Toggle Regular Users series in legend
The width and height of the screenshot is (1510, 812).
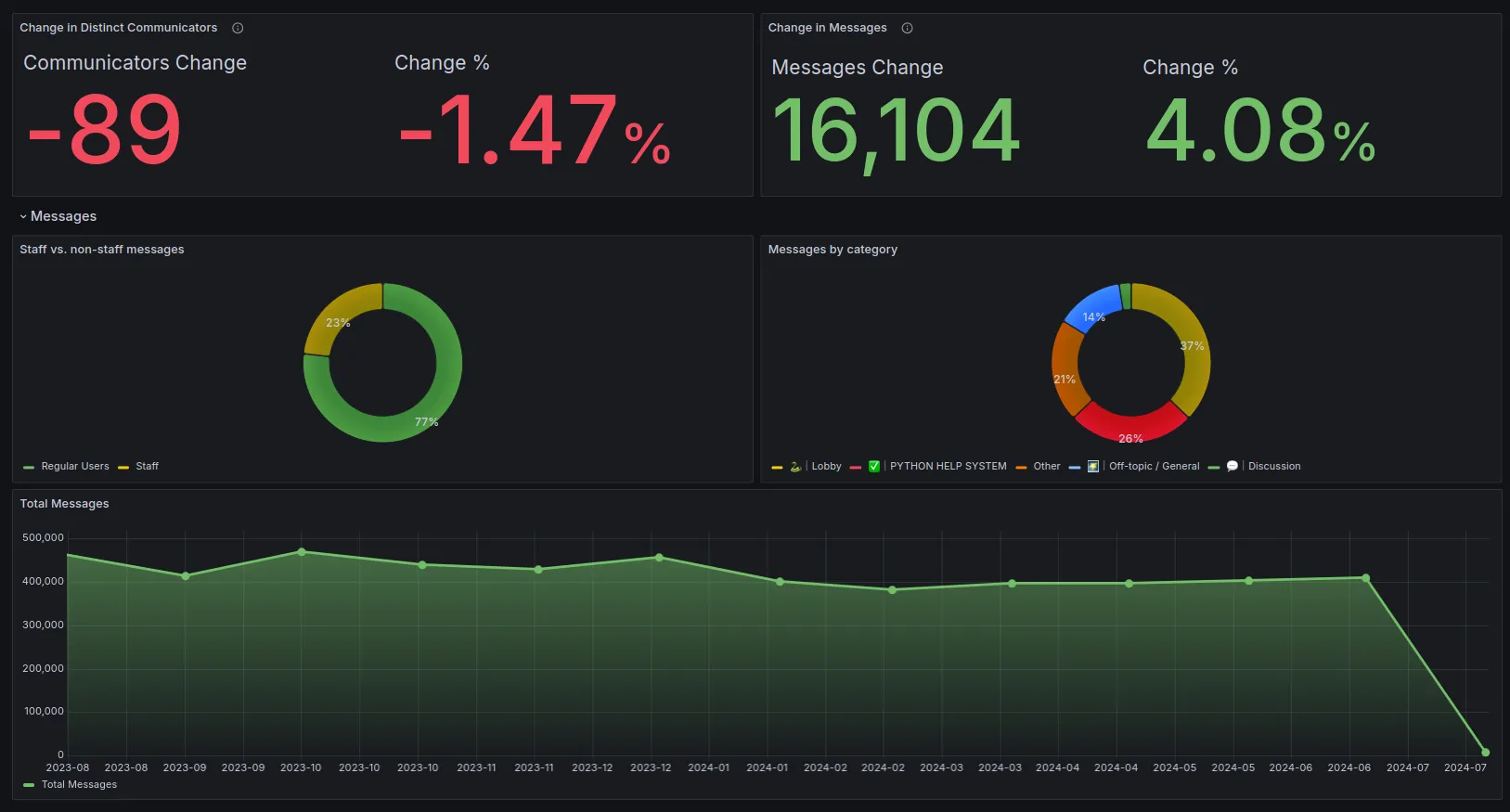coord(74,467)
